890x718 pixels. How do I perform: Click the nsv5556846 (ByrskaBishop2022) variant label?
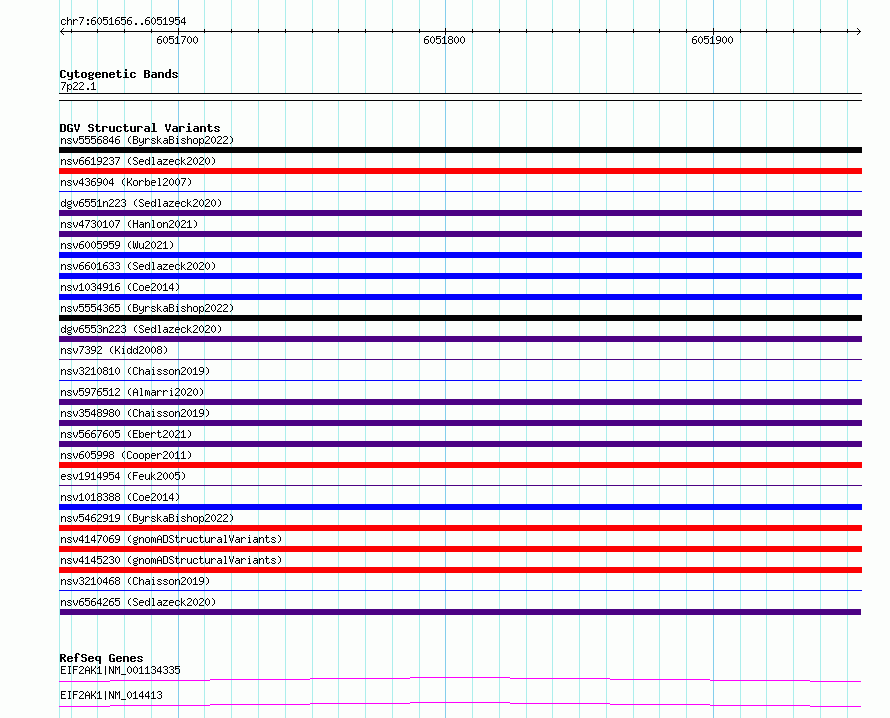pyautogui.click(x=147, y=140)
